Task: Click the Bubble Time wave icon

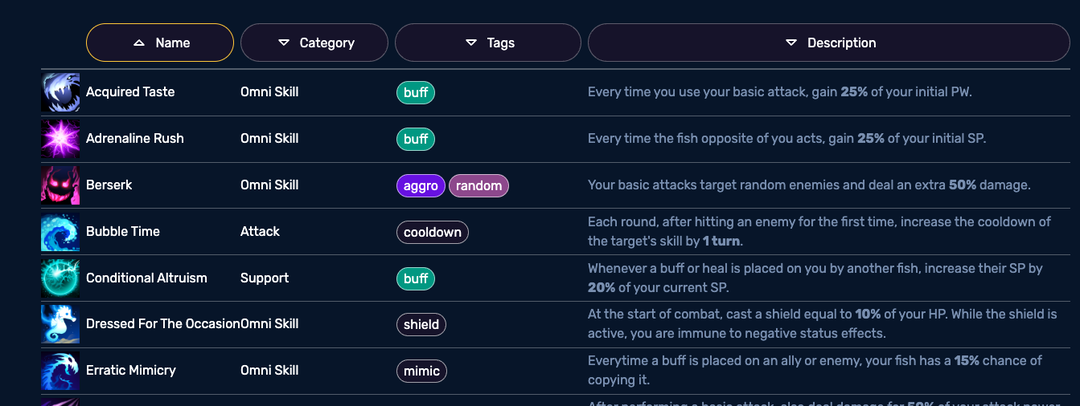Action: point(60,232)
